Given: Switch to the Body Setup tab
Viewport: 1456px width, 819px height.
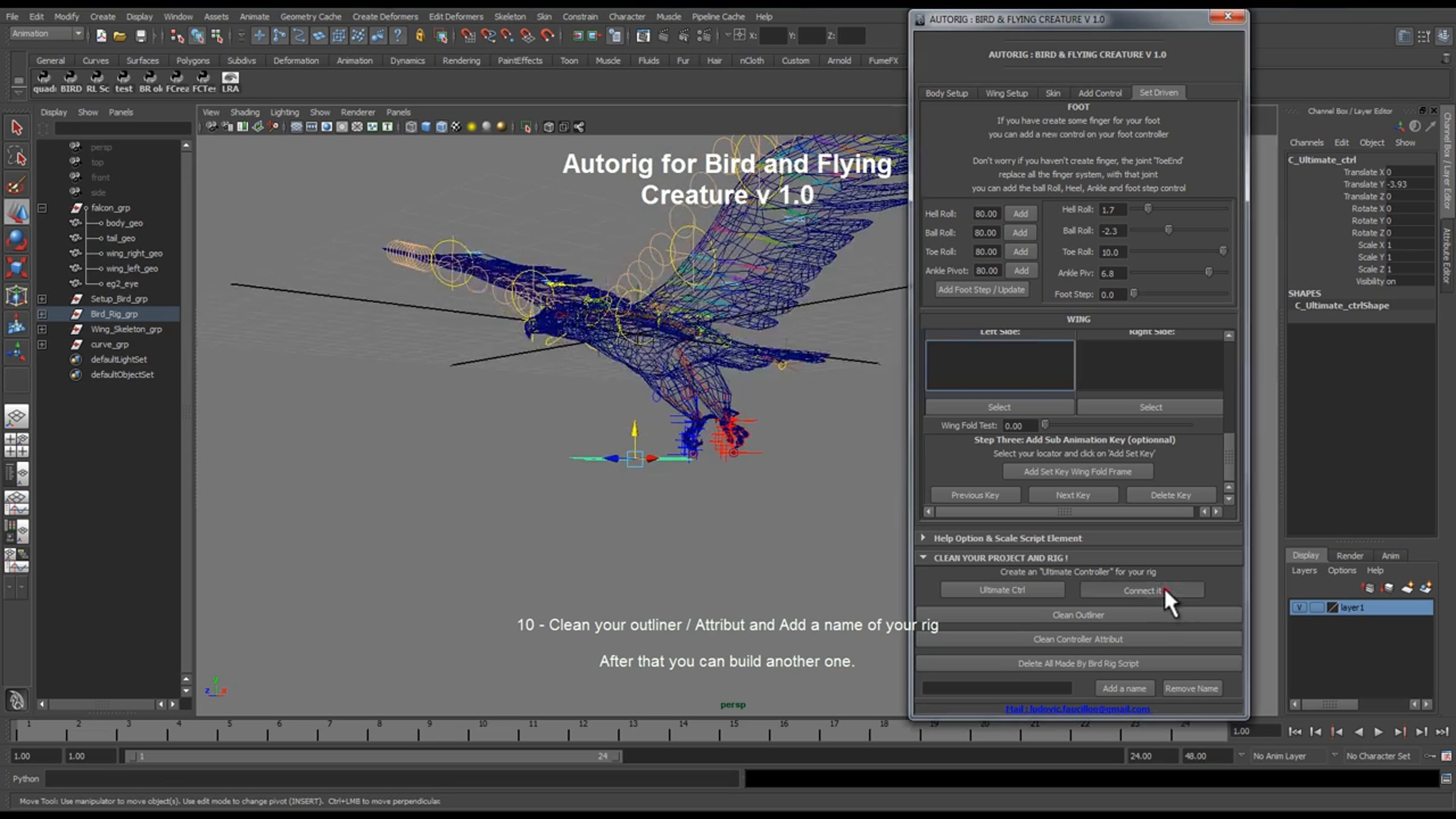Looking at the screenshot, I should pyautogui.click(x=946, y=93).
